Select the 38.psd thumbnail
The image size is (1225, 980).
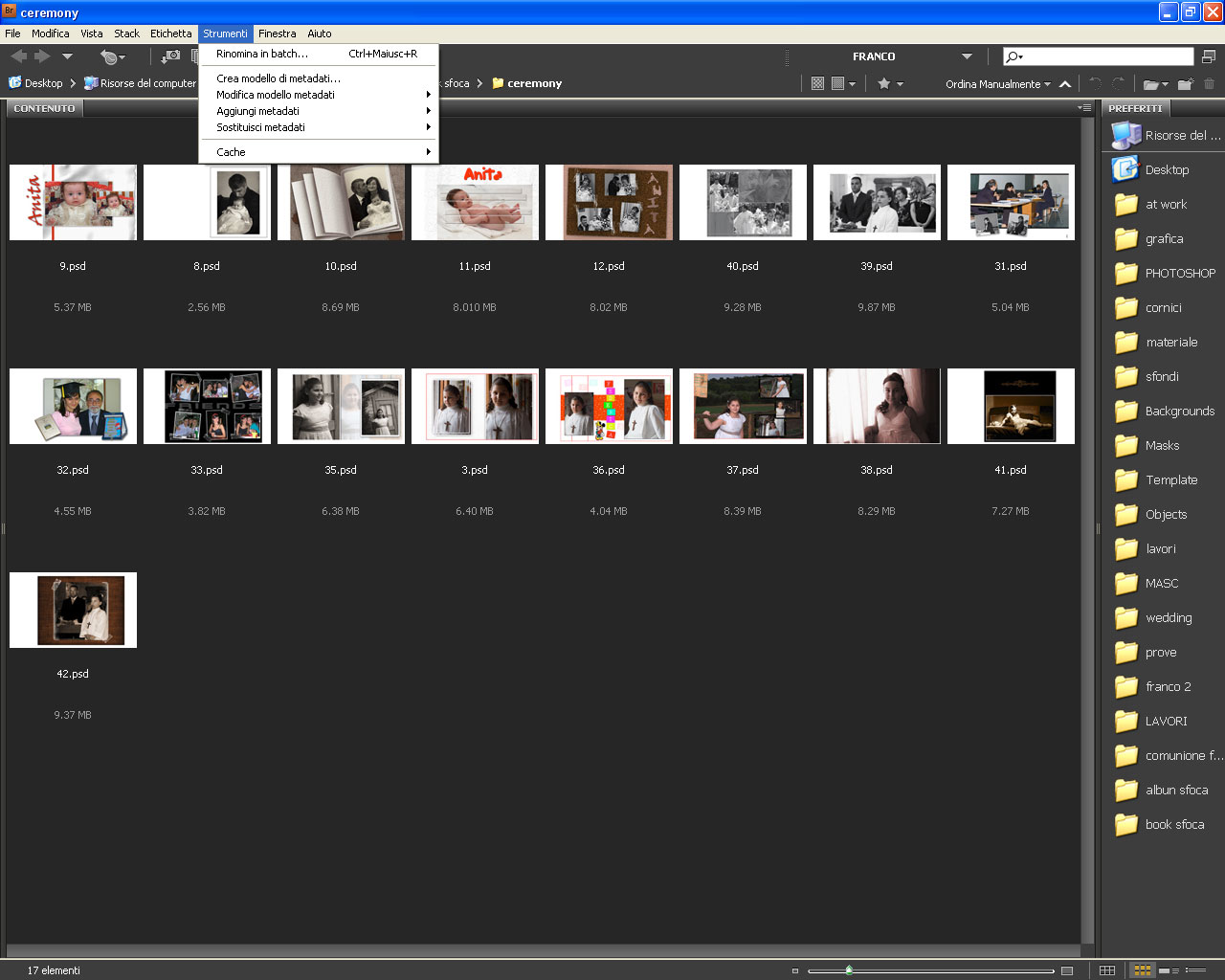pos(877,407)
